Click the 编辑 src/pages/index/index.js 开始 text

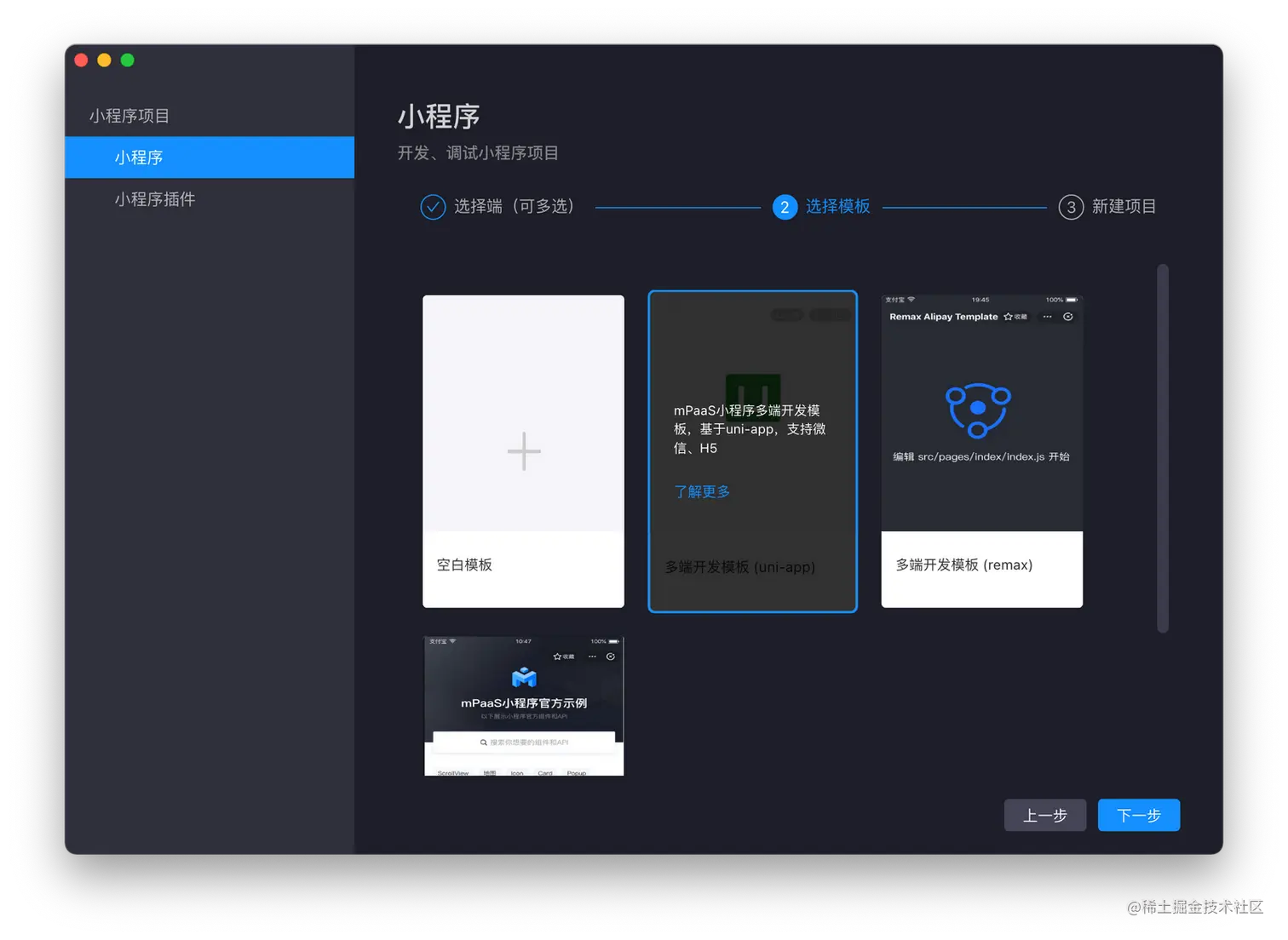[x=981, y=457]
